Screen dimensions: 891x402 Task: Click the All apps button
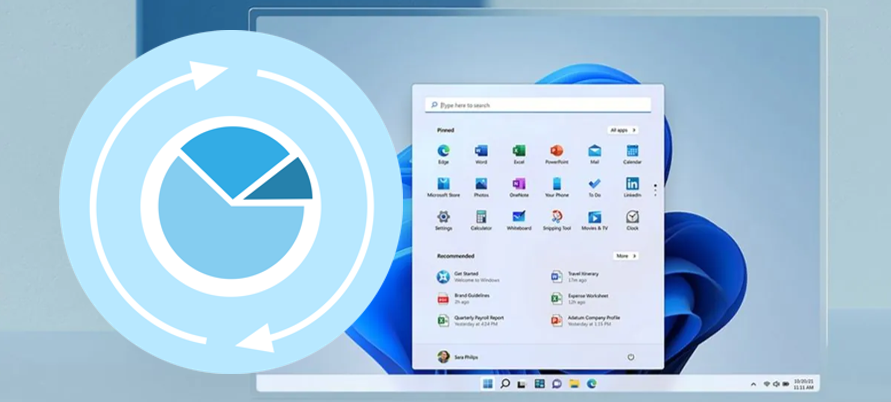click(x=622, y=130)
